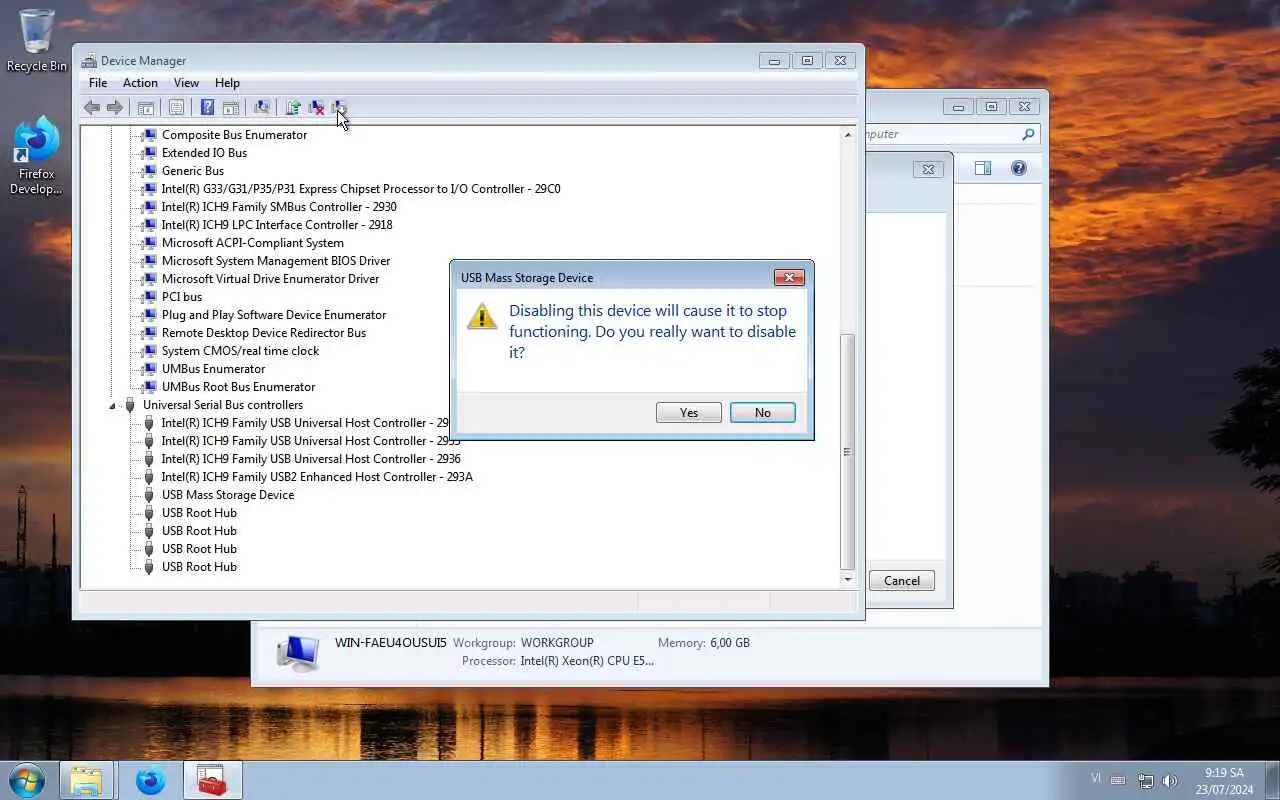
Task: Toggle the Show/Hide Console Tree toolbar icon
Action: click(x=146, y=108)
